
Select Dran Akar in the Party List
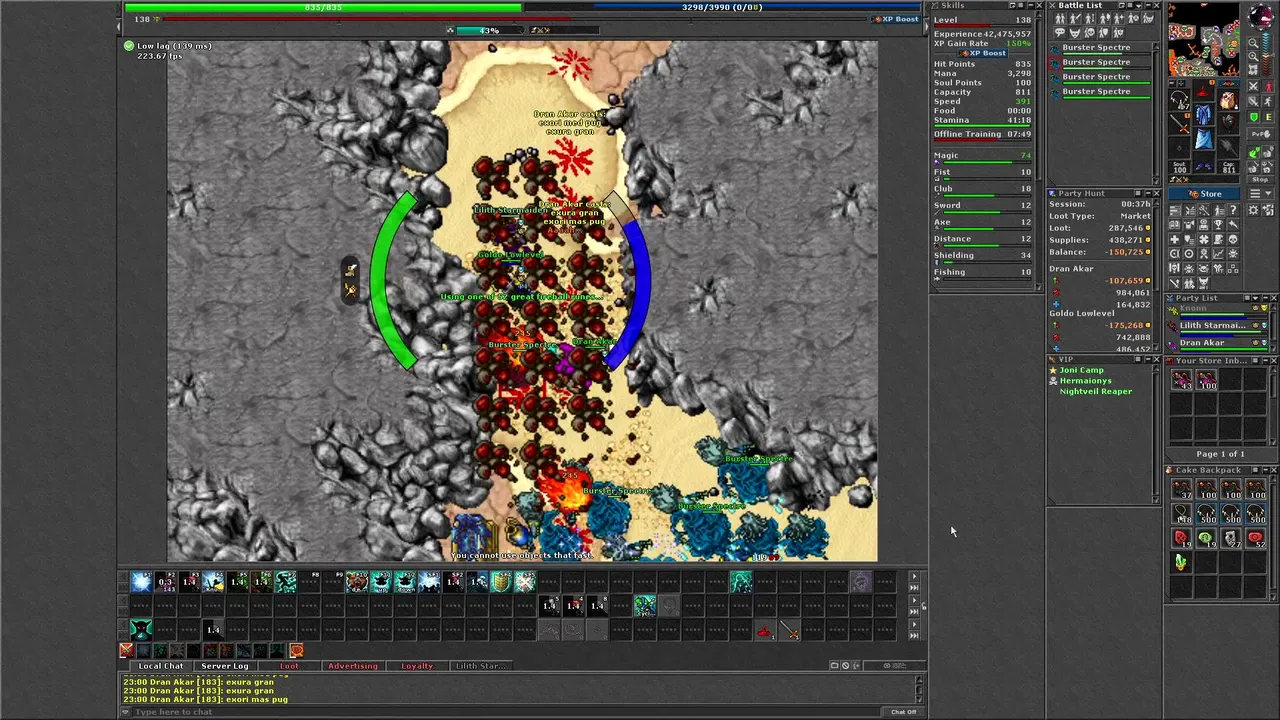pos(1218,345)
